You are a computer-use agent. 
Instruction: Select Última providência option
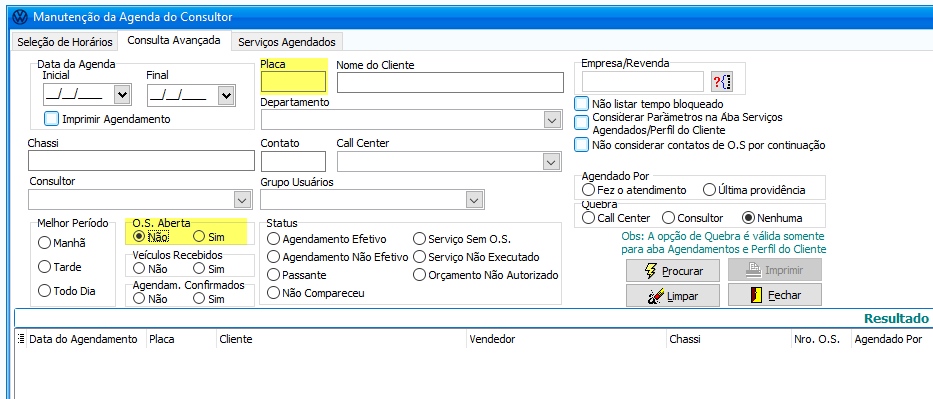(x=709, y=190)
